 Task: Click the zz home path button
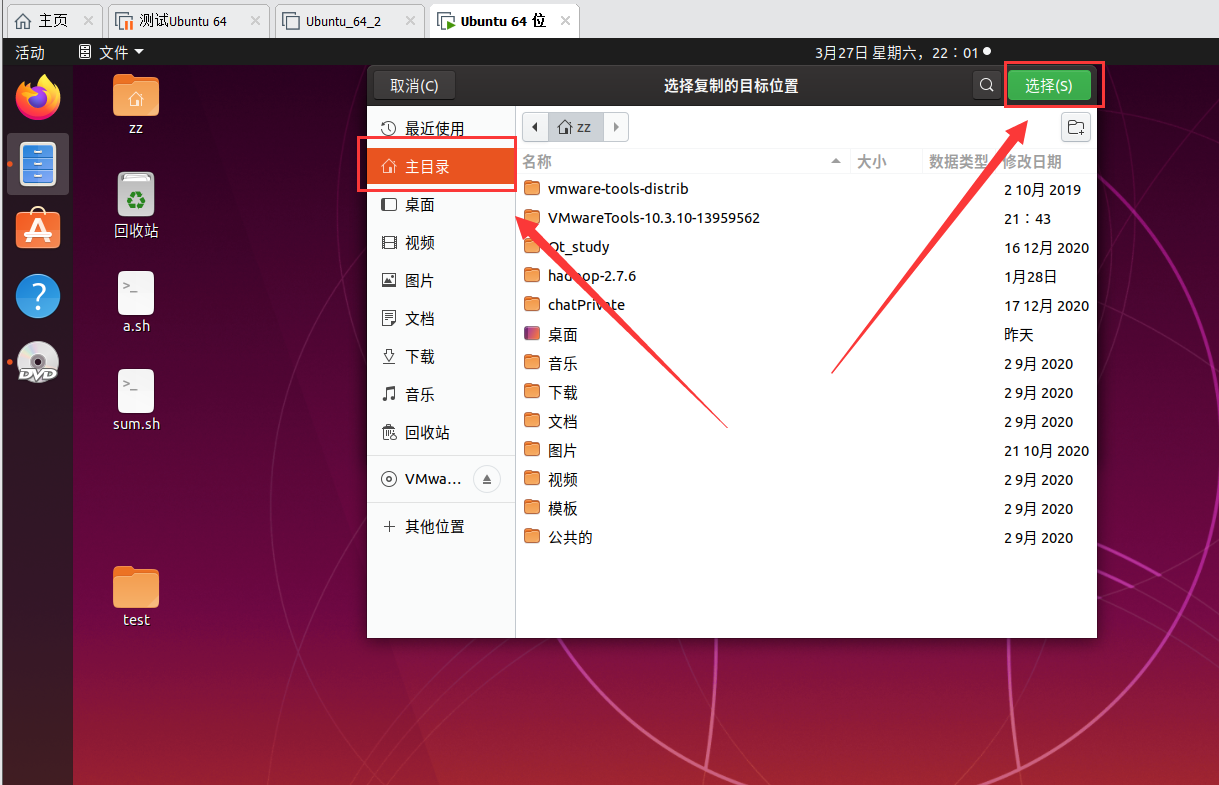575,127
